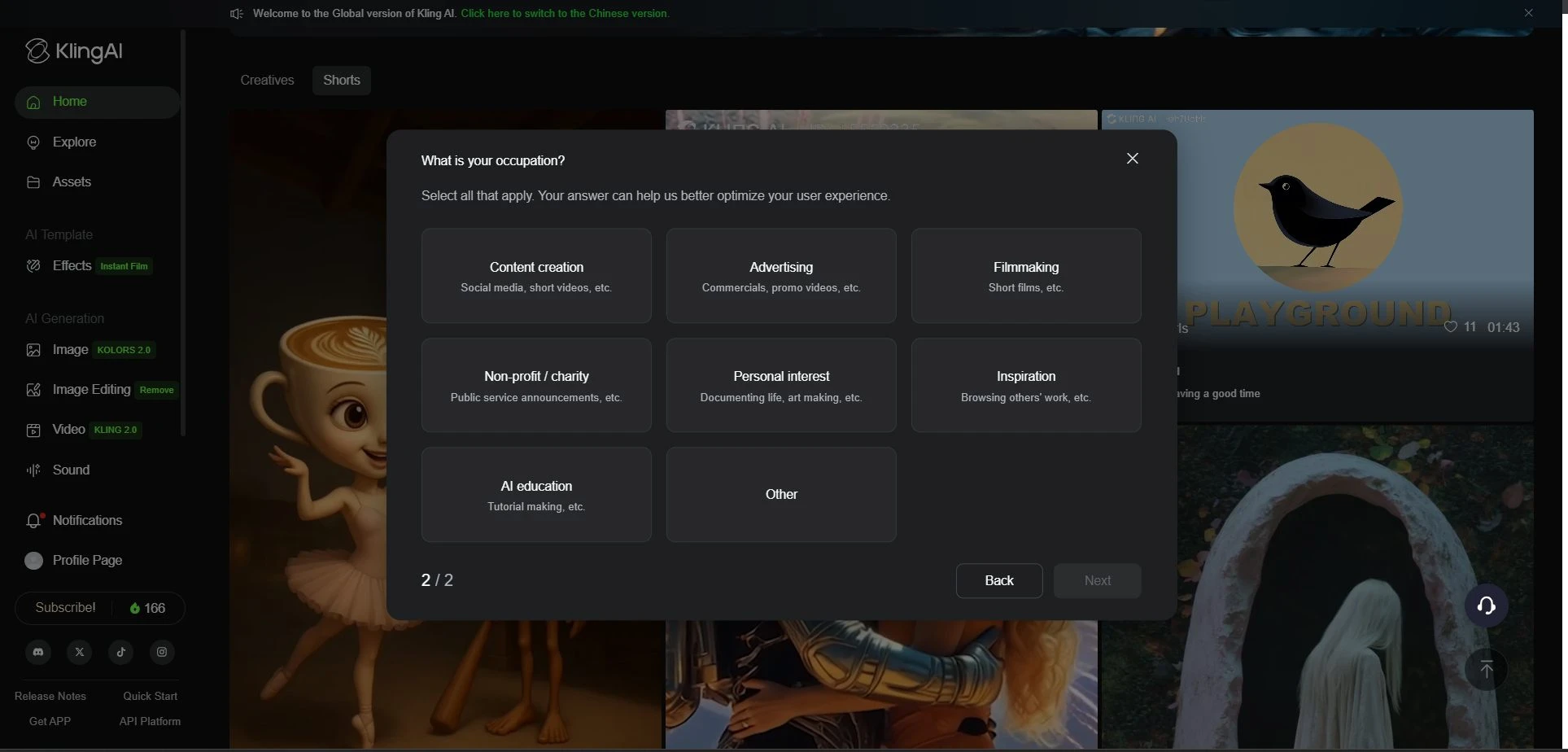Viewport: 1568px width, 752px height.
Task: Click the 166 credits flame counter
Action: [147, 609]
